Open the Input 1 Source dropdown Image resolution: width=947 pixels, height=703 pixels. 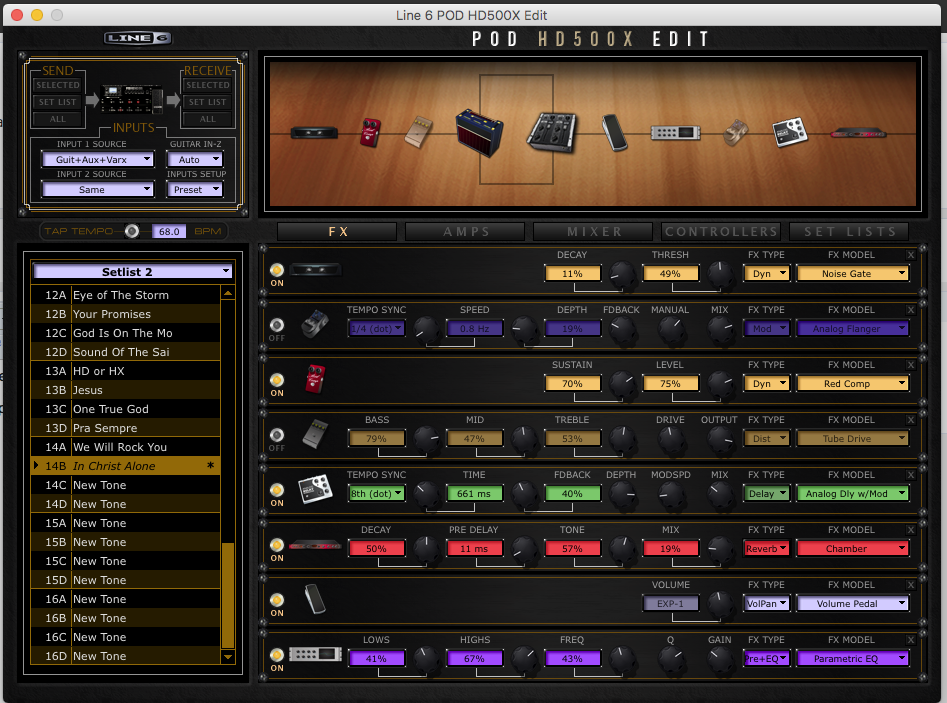click(x=97, y=159)
